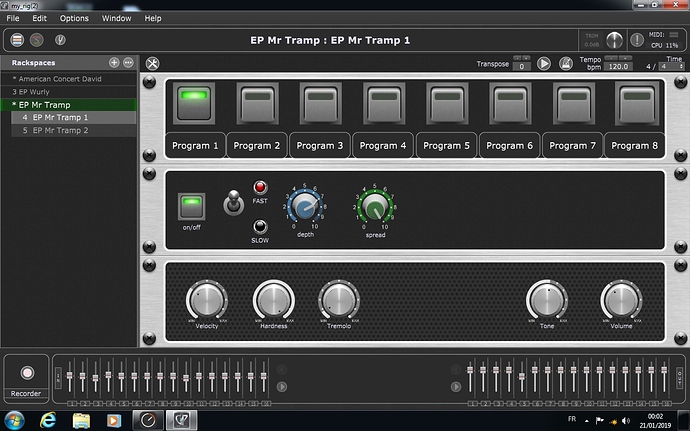The image size is (690, 431).
Task: Open the media player taskbar icon
Action: tap(114, 420)
